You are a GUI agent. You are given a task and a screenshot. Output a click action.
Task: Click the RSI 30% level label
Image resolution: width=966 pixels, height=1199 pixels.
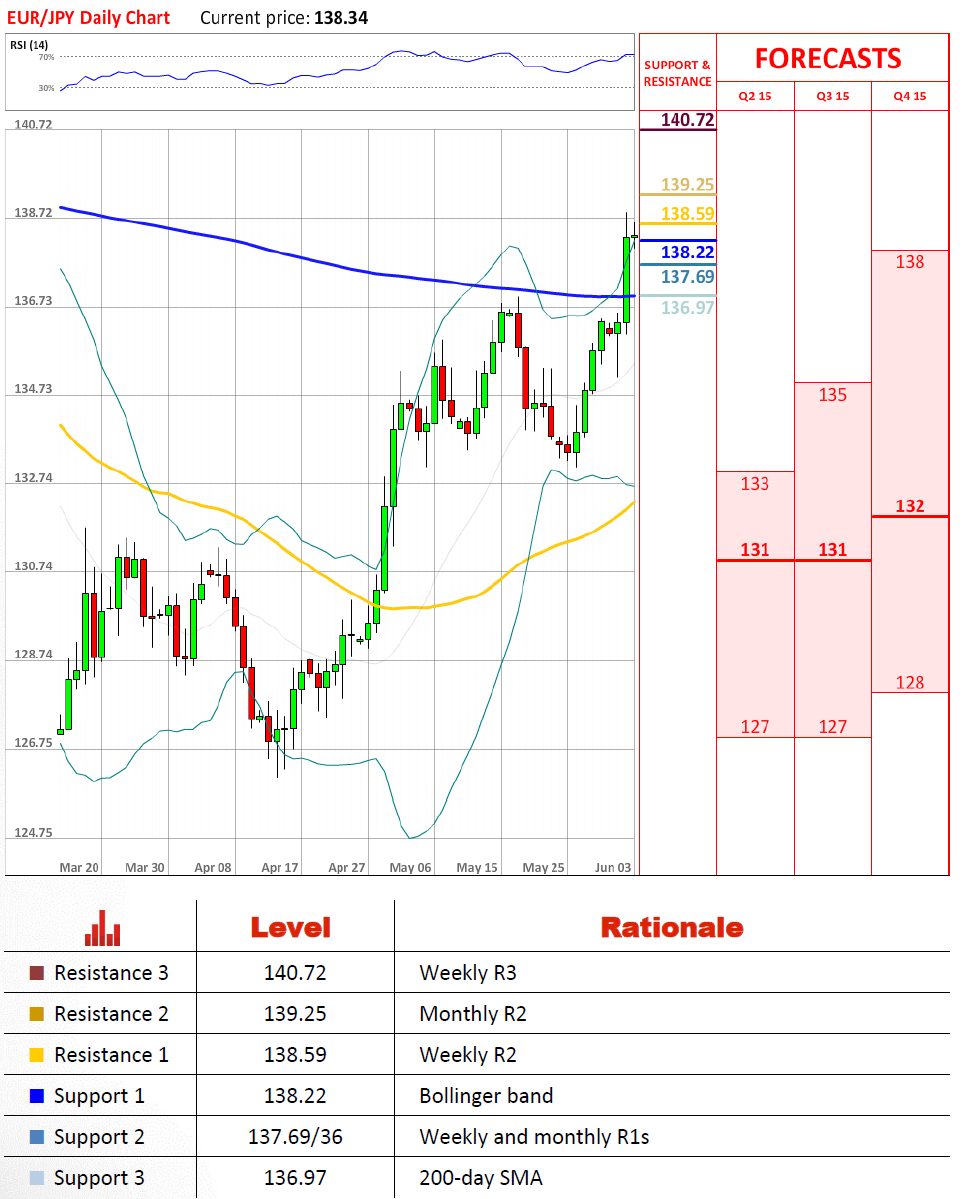tap(46, 88)
